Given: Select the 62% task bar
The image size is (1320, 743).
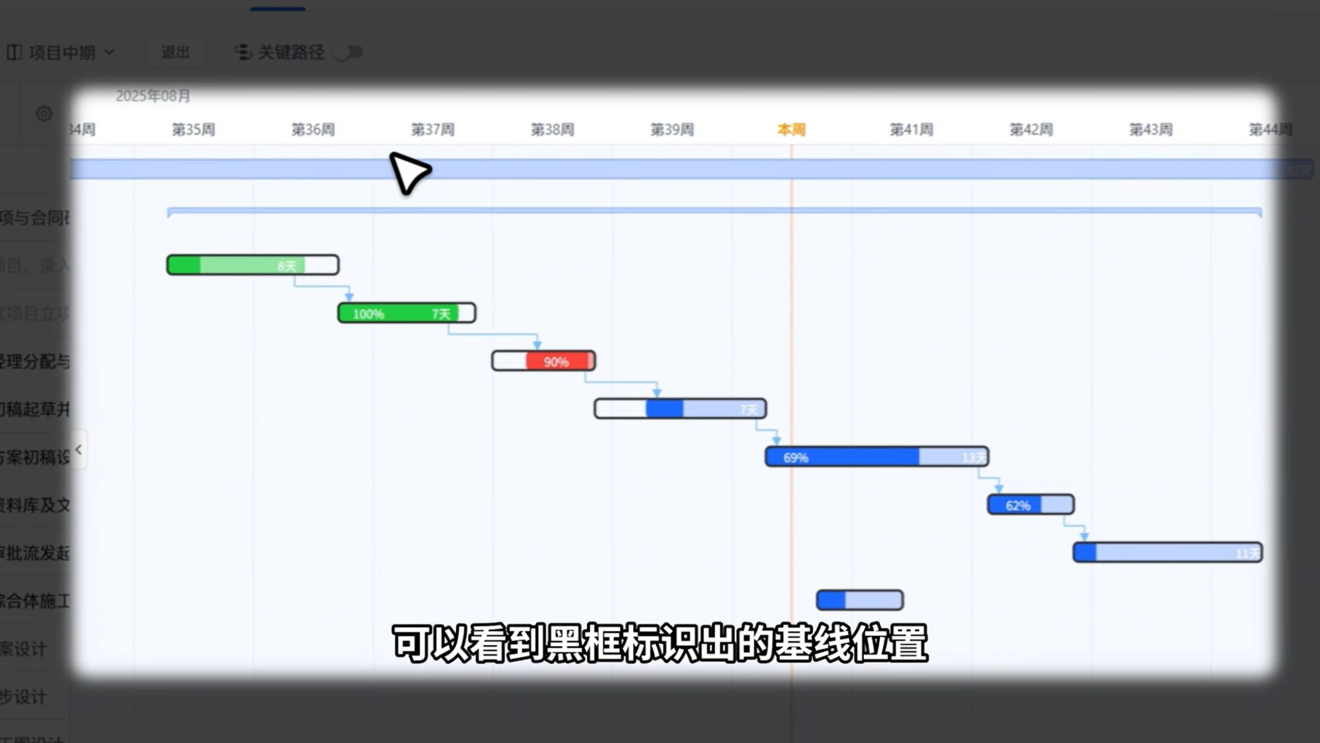Looking at the screenshot, I should tap(1031, 505).
